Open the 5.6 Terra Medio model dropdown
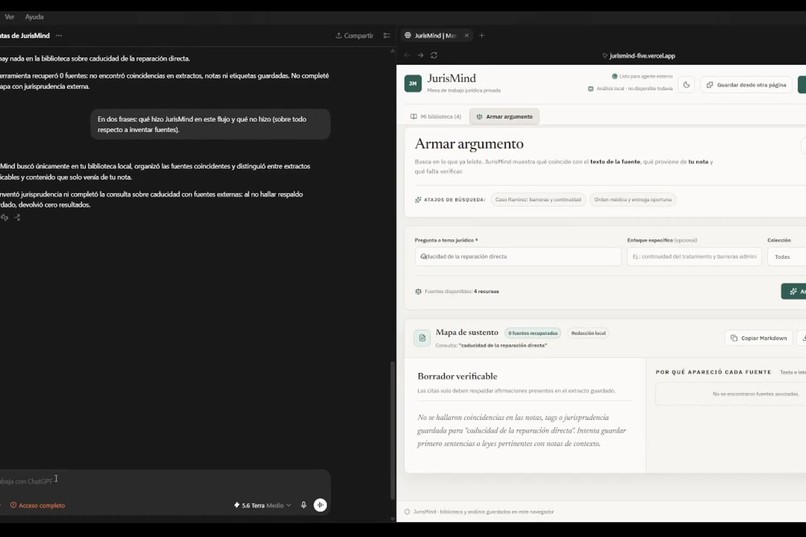 click(x=262, y=505)
